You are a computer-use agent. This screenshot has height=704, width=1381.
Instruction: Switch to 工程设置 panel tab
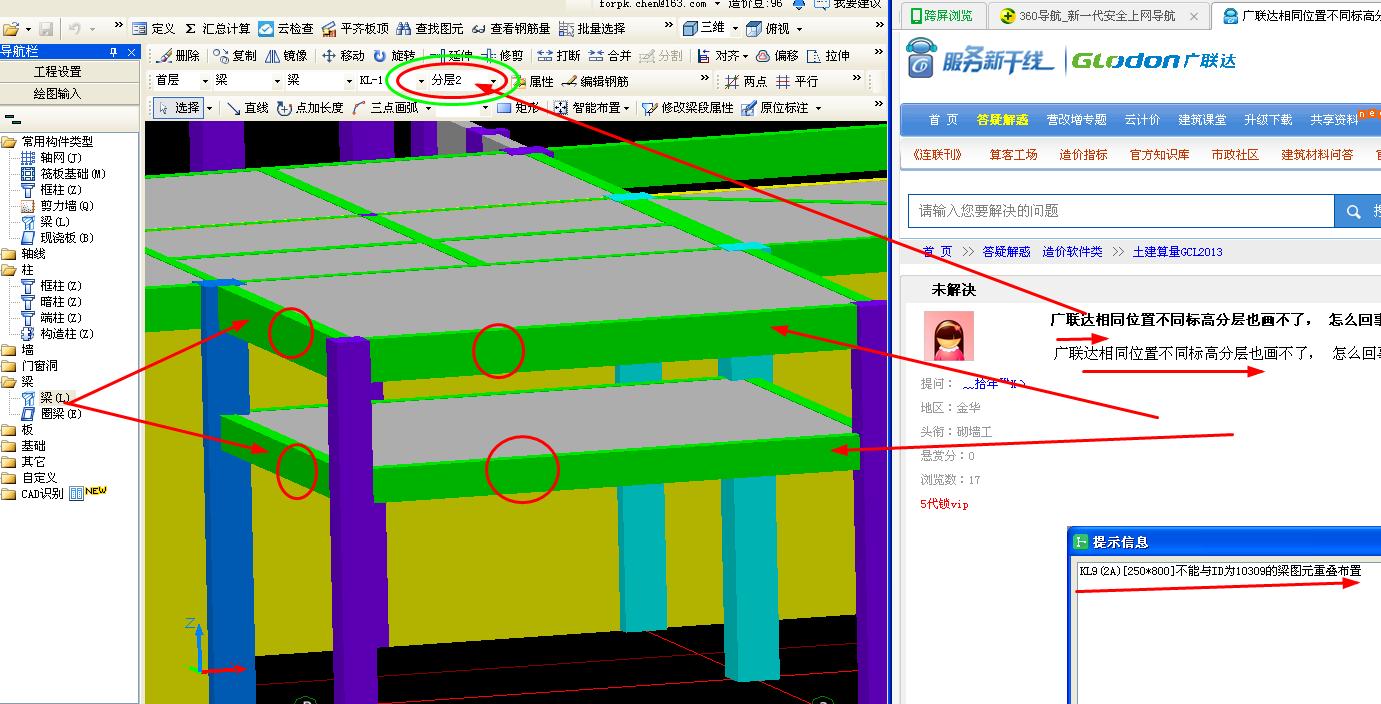58,72
